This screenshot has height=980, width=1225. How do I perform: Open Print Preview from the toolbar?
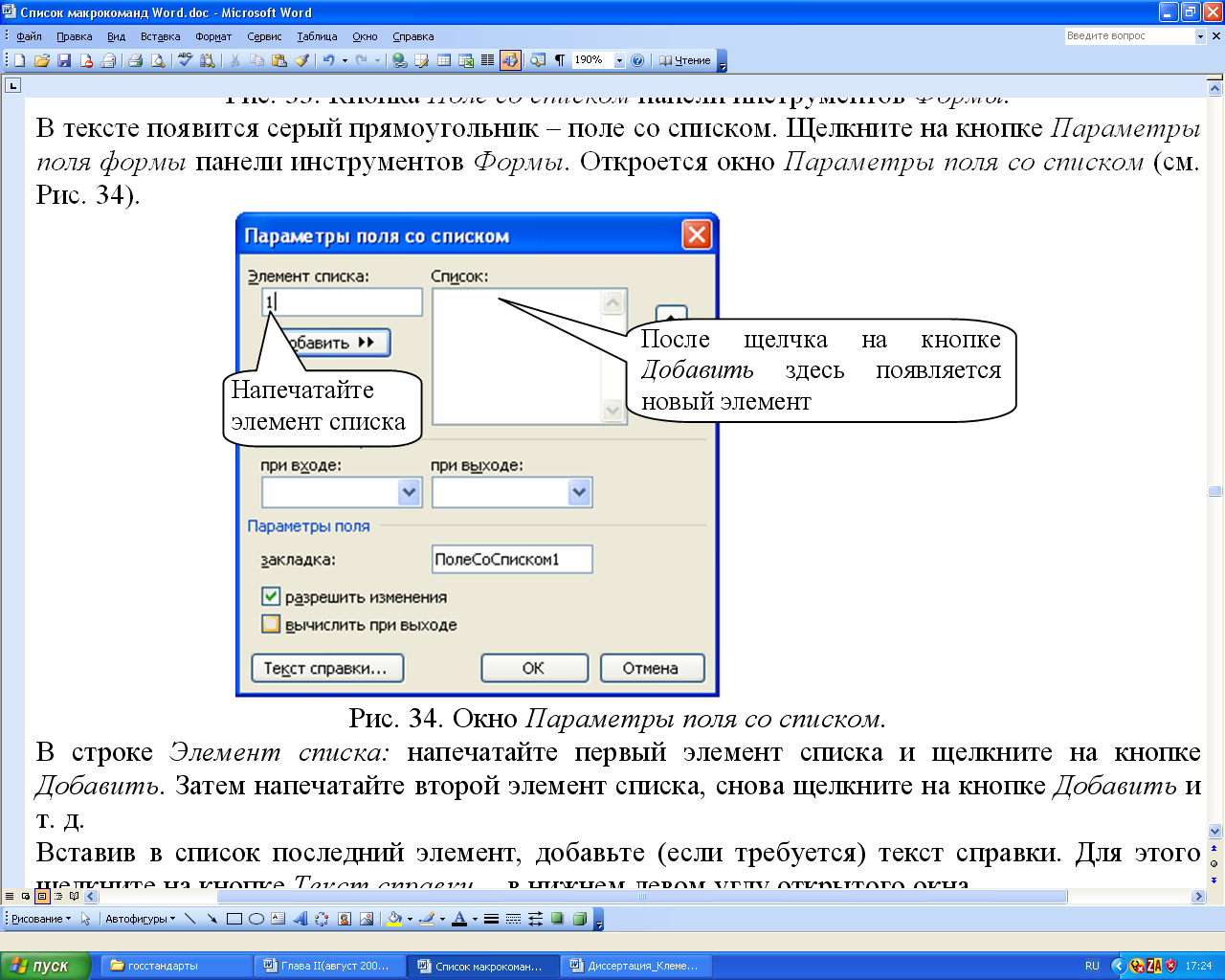[x=158, y=60]
